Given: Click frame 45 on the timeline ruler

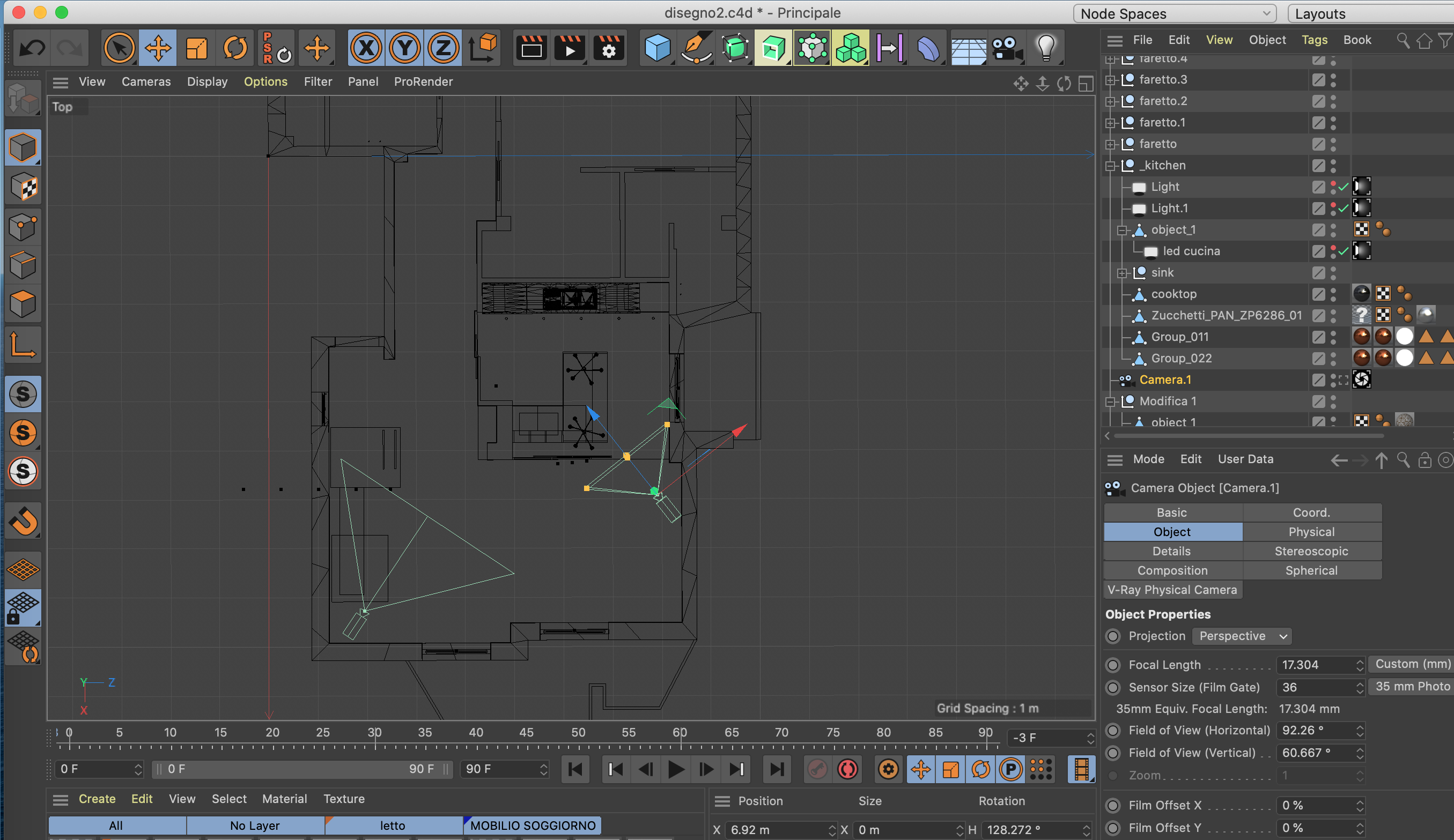Looking at the screenshot, I should click(526, 734).
